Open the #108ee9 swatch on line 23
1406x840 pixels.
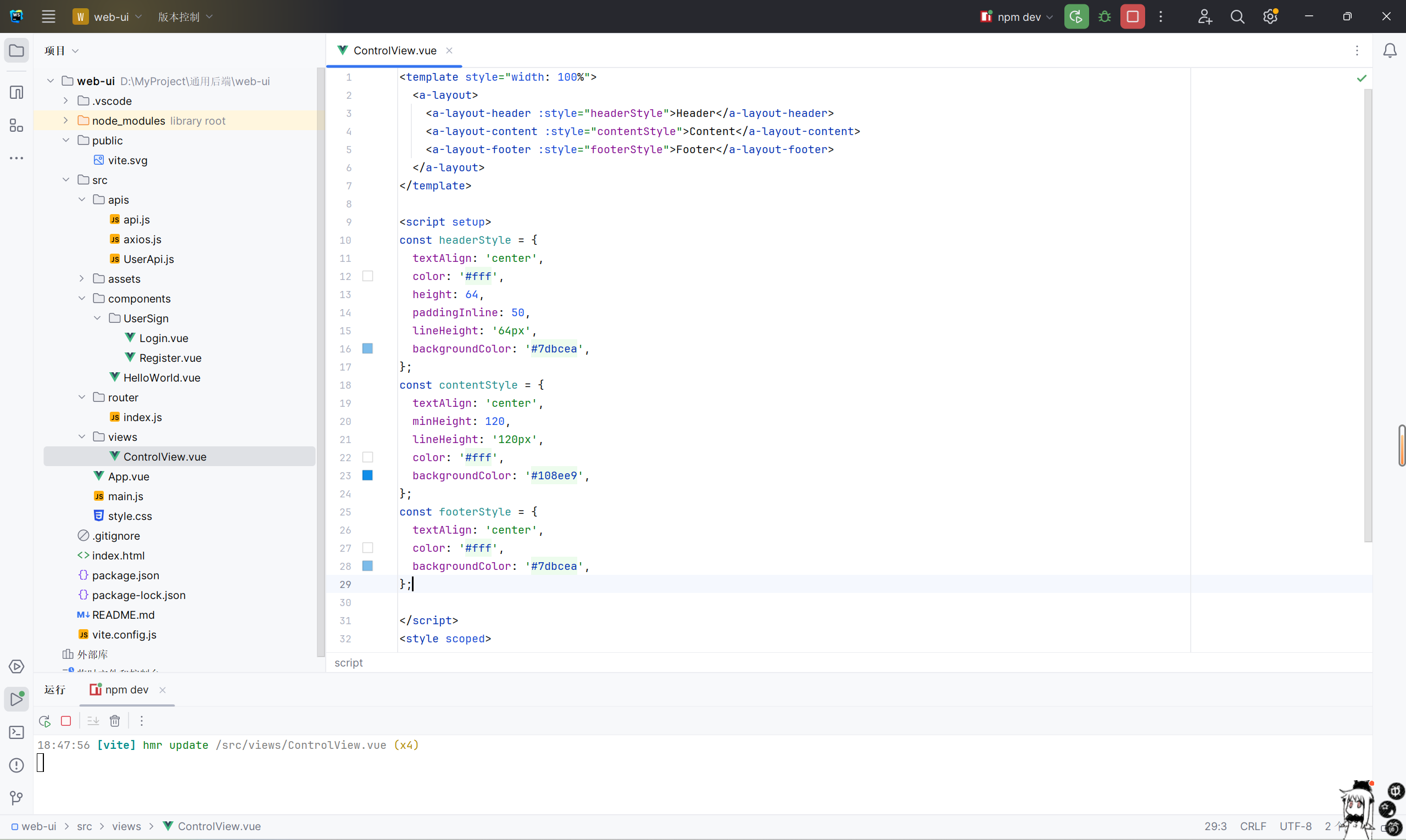[367, 475]
